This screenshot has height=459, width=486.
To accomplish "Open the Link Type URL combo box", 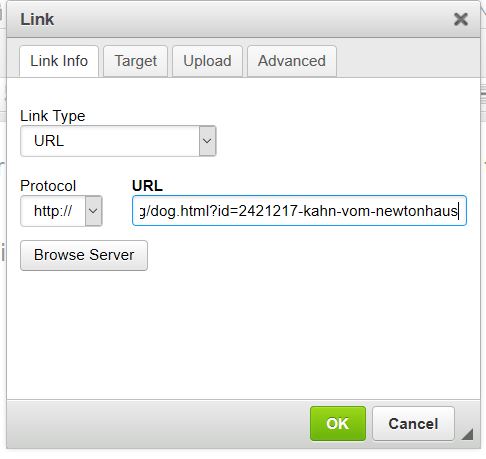I will (x=118, y=141).
